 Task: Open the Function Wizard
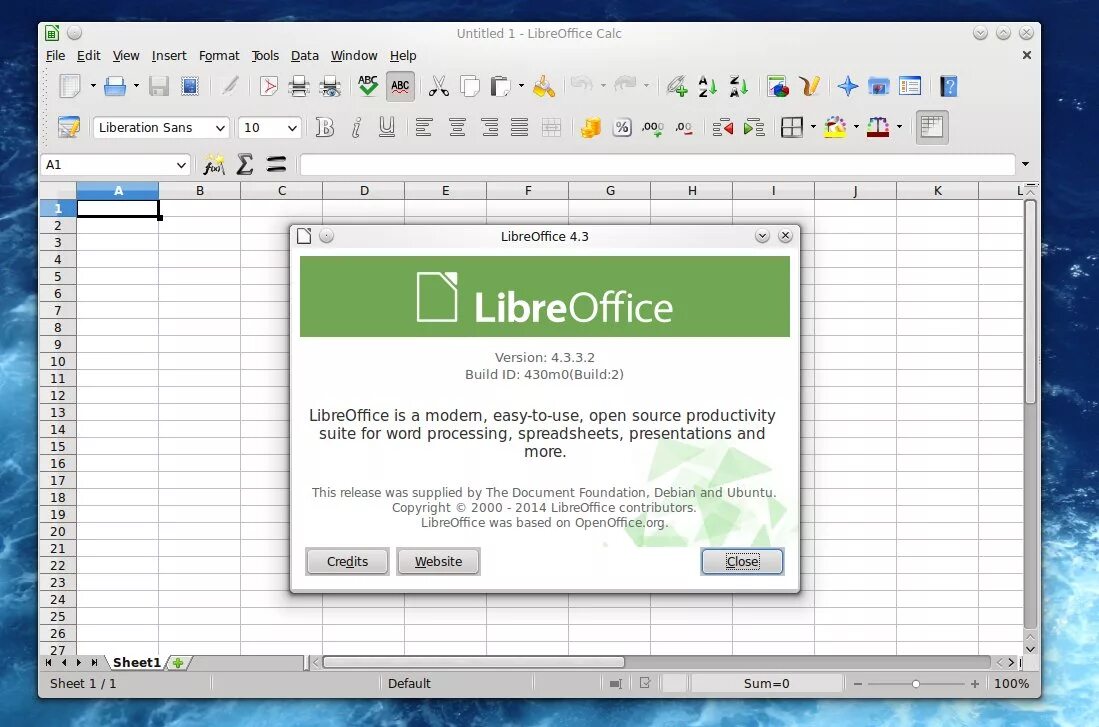tap(213, 165)
